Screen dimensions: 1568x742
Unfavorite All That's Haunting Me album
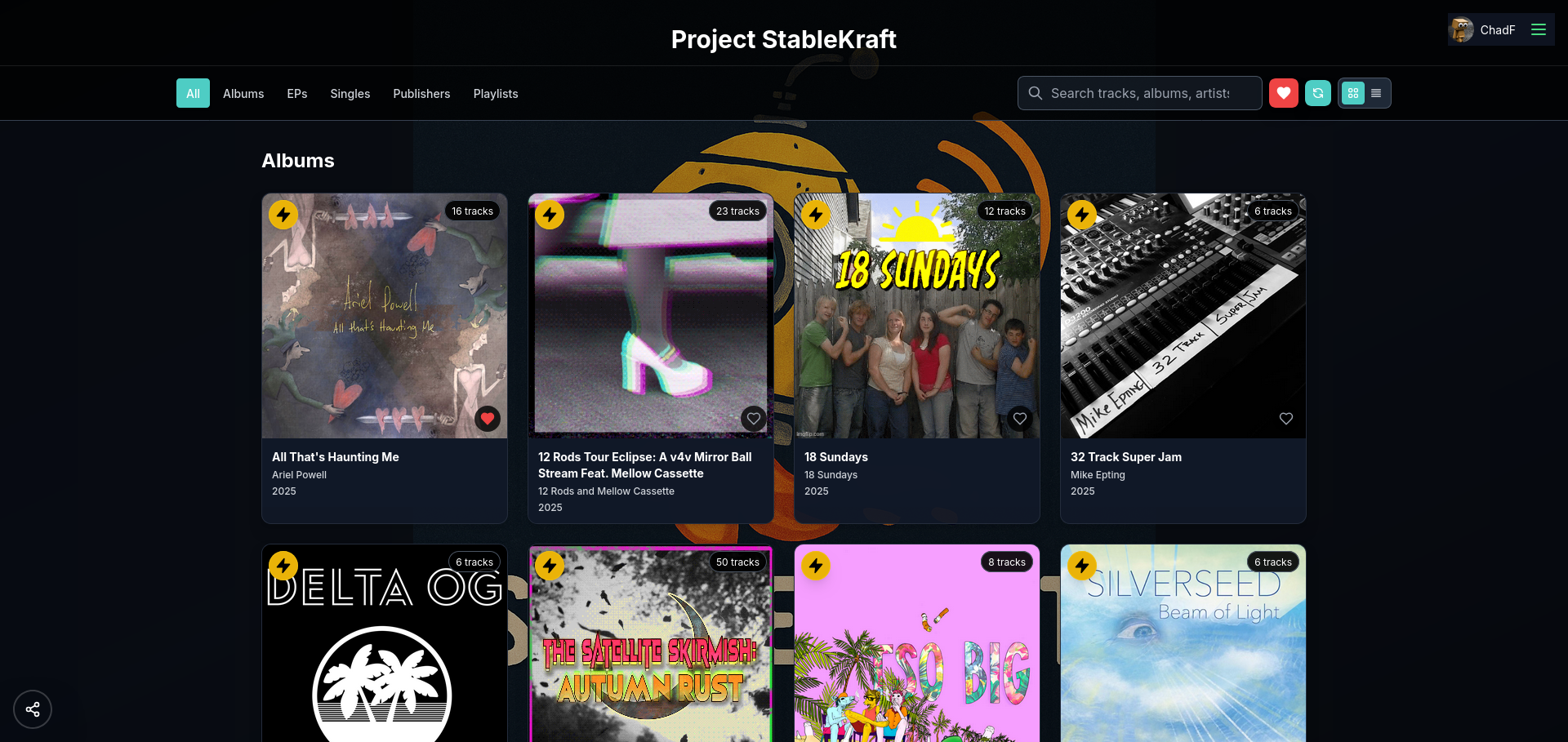488,419
